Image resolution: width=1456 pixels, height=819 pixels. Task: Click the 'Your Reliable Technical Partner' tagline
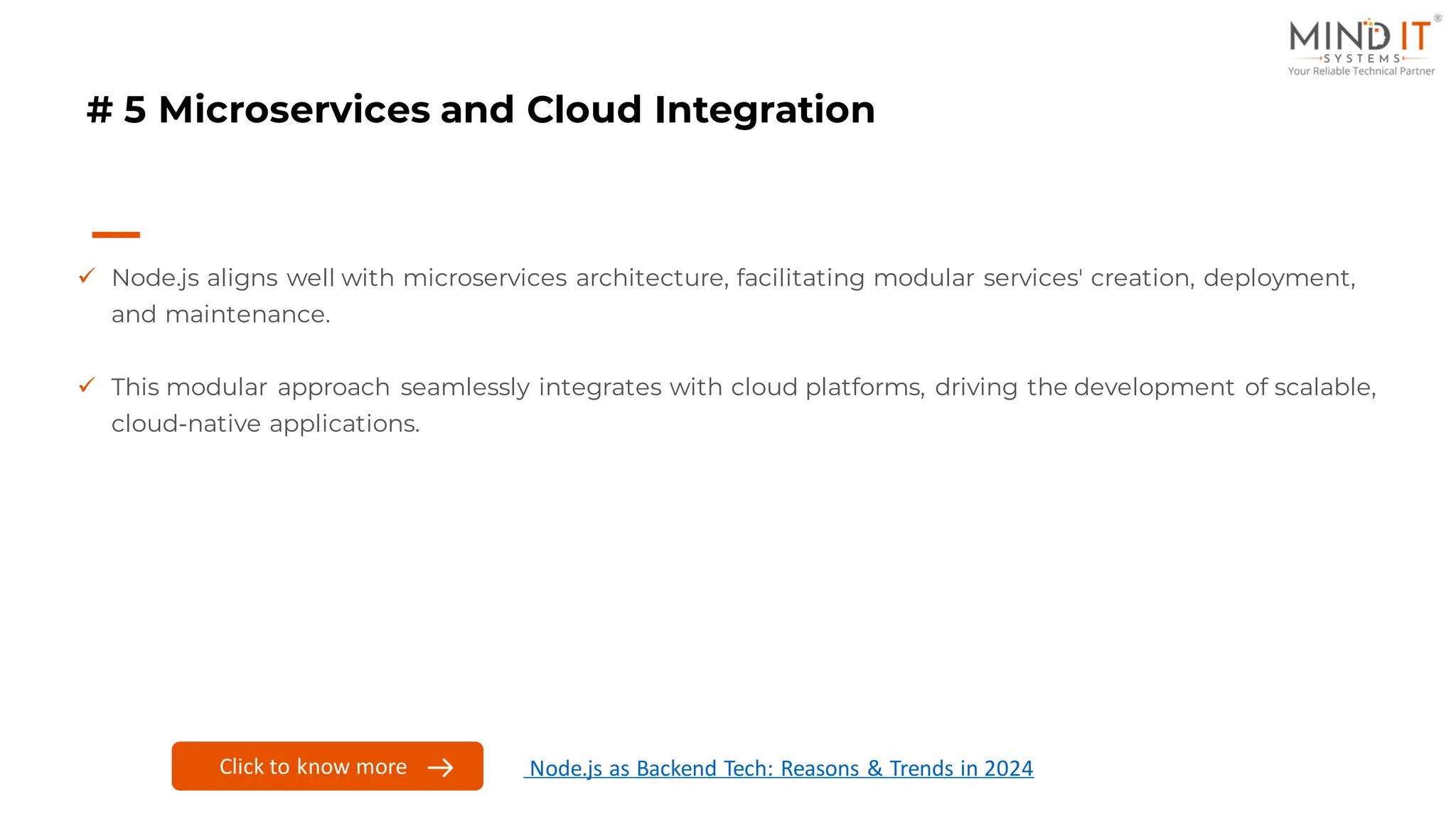point(1361,71)
